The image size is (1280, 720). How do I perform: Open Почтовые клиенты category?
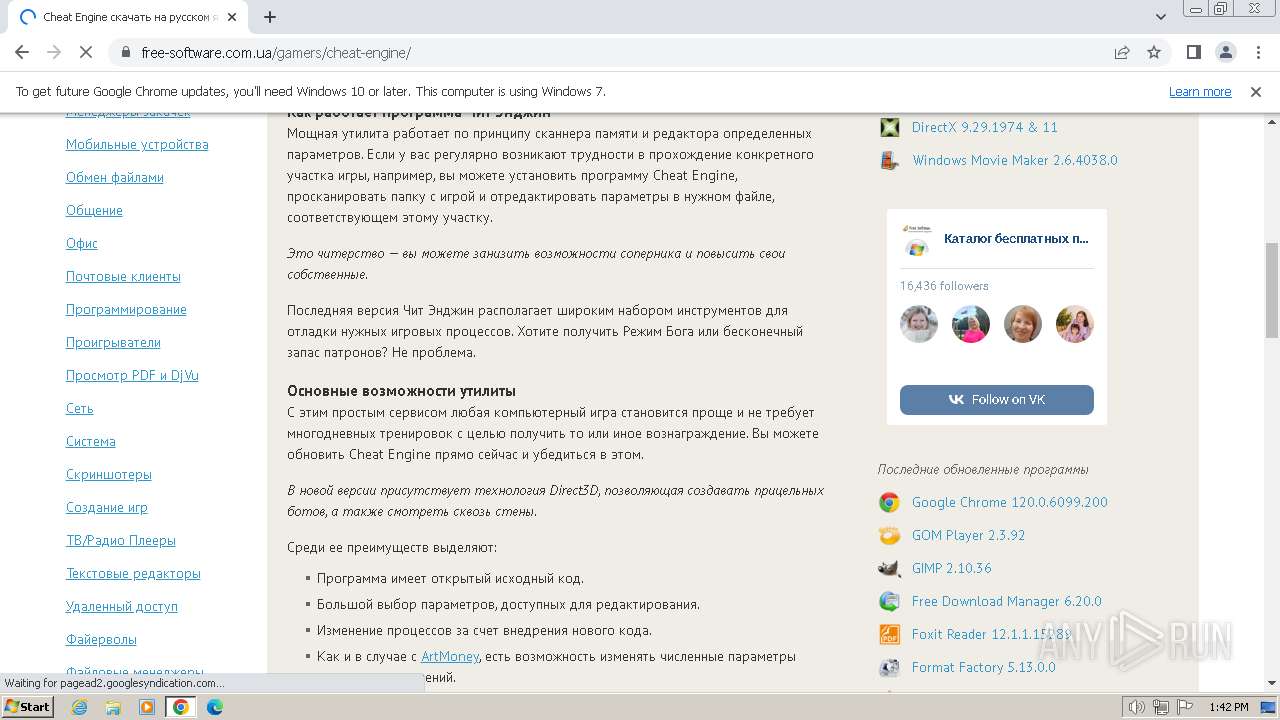click(123, 276)
